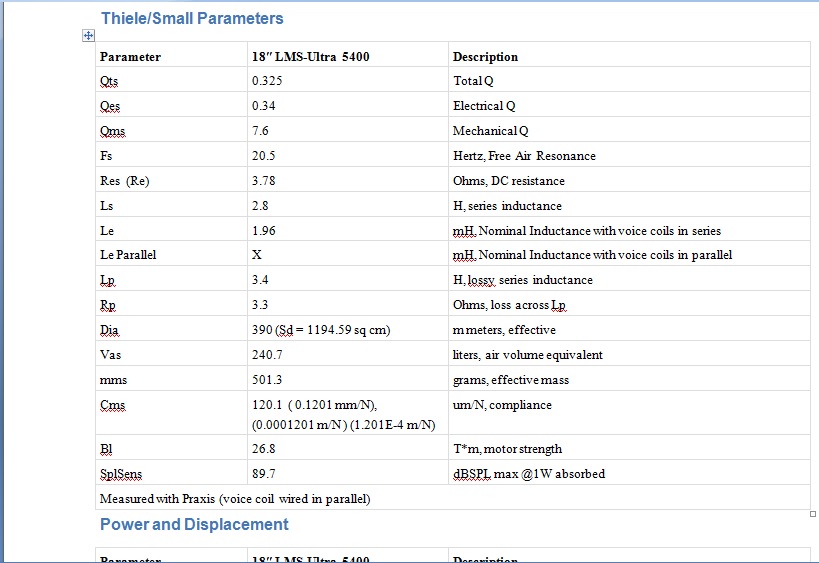
Task: Click the 'Electrical Q' description
Action: pyautogui.click(x=484, y=106)
